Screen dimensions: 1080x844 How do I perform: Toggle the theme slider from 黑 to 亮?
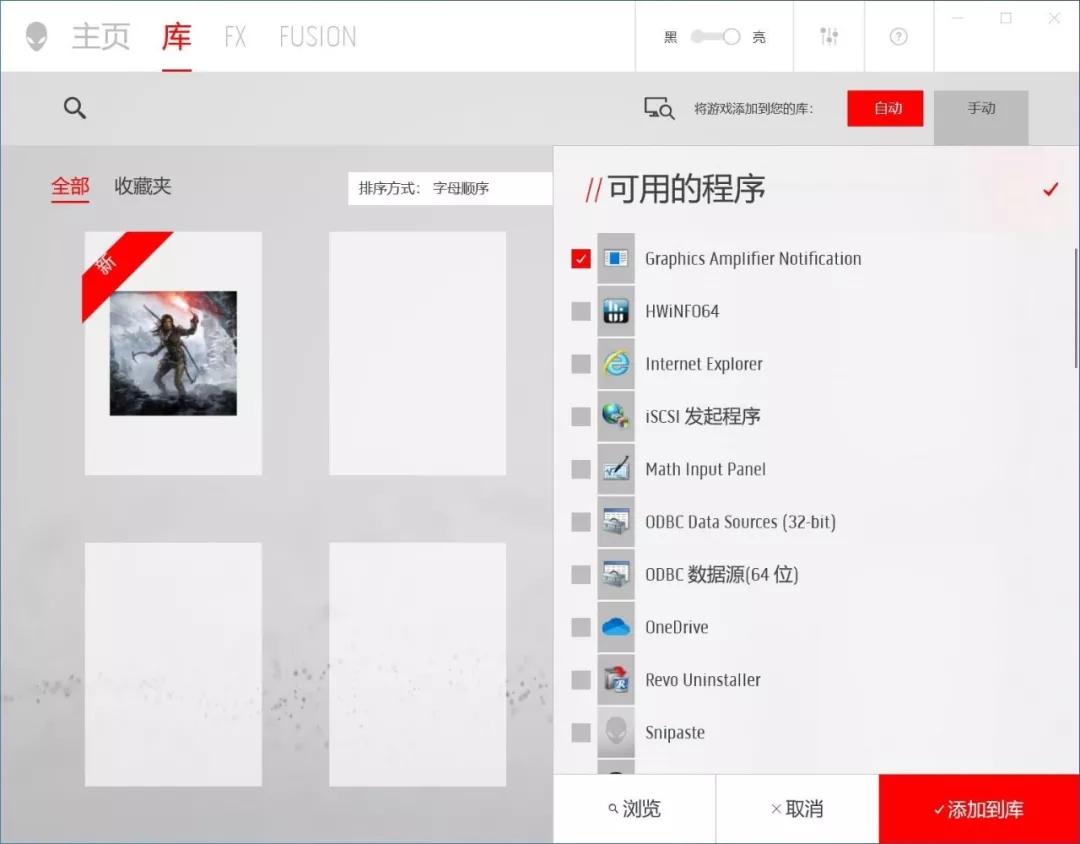pos(714,35)
